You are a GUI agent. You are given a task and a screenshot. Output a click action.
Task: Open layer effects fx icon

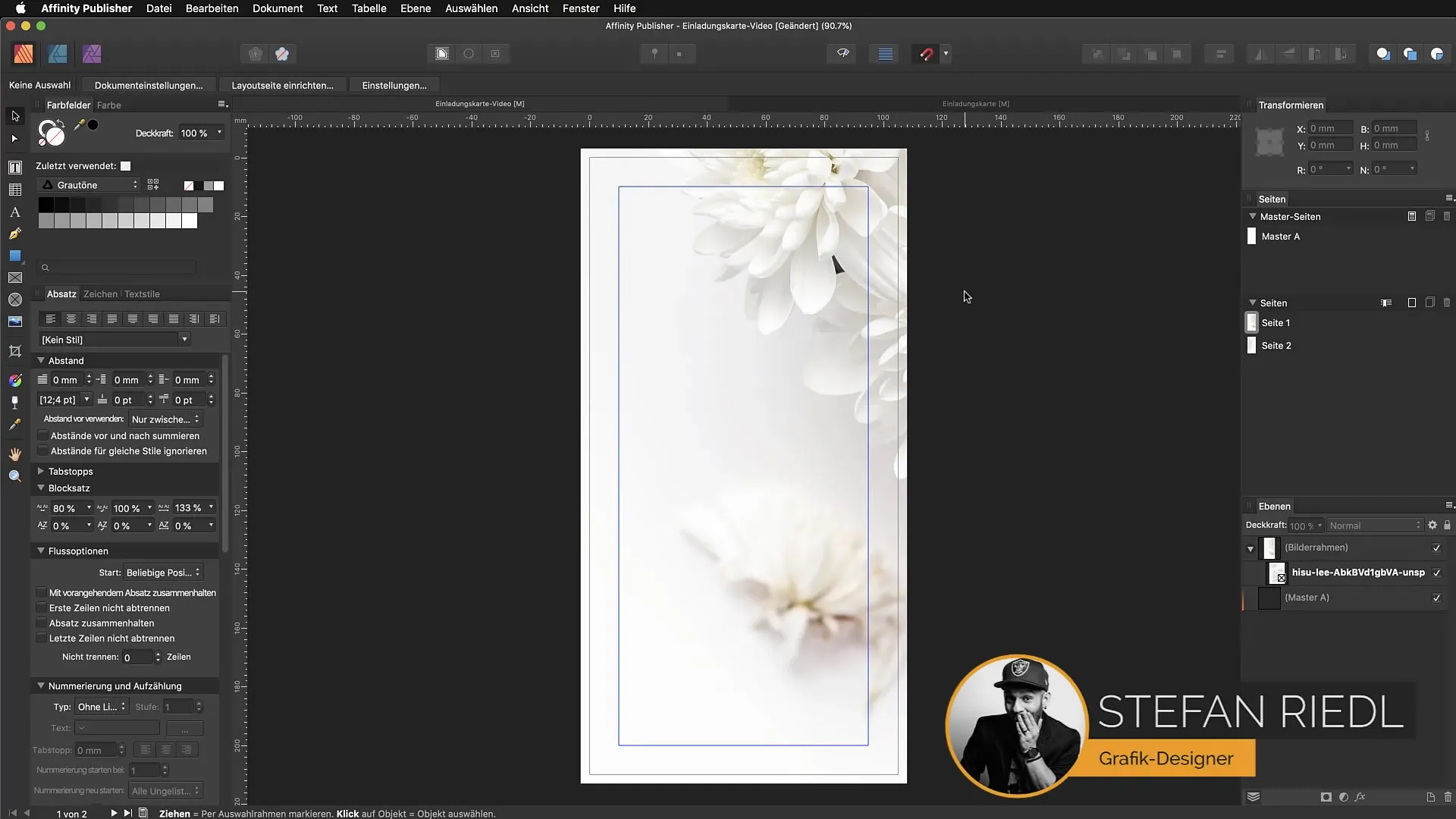(x=1360, y=797)
